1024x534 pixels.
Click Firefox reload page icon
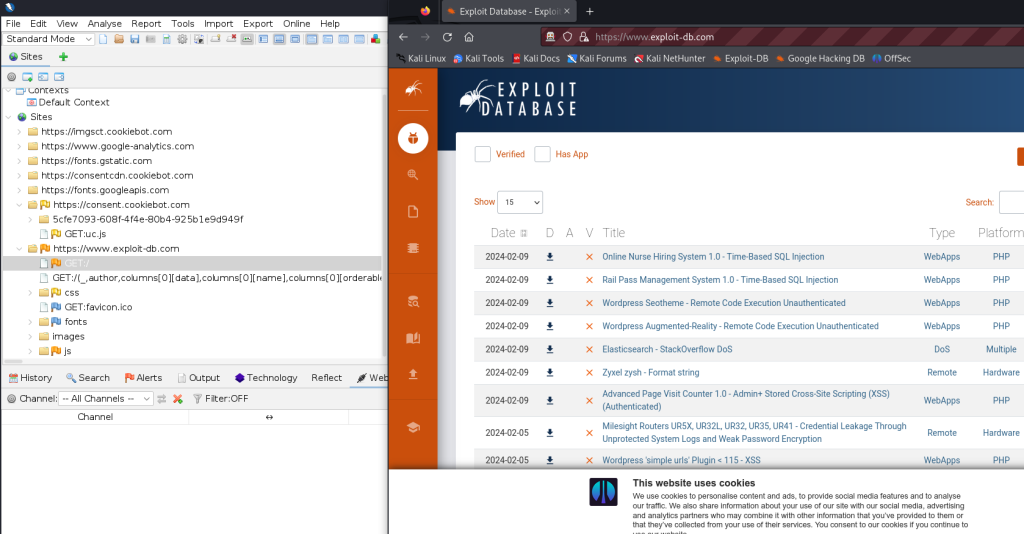[447, 37]
